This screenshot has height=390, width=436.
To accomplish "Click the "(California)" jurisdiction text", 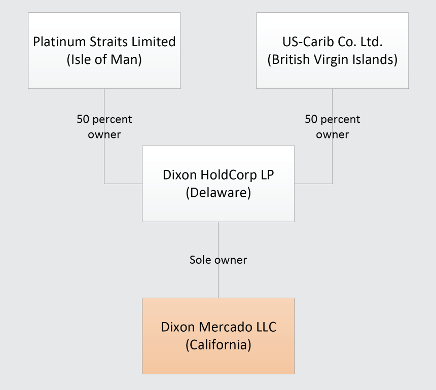I will (218, 345).
